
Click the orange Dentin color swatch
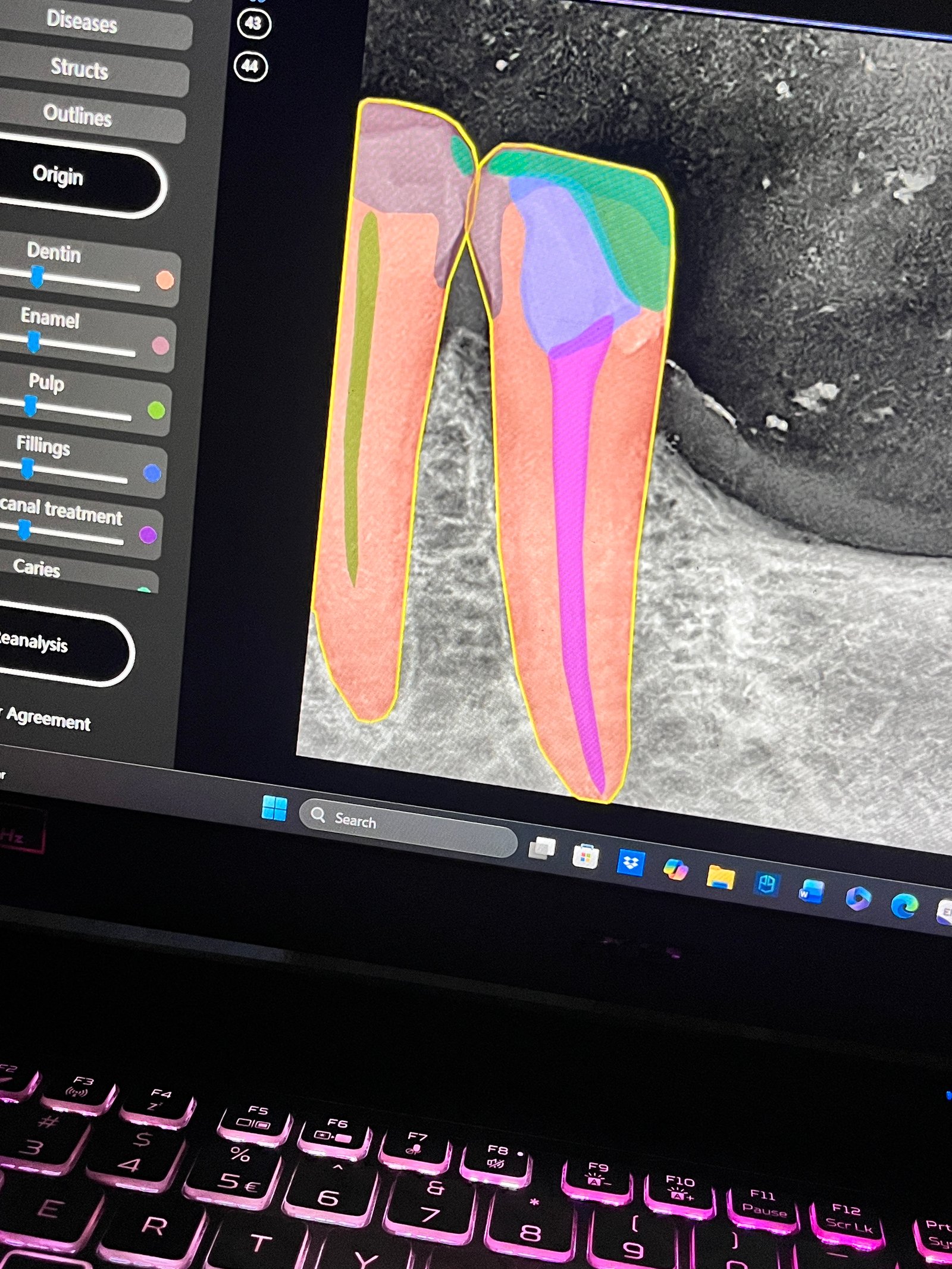click(x=165, y=280)
